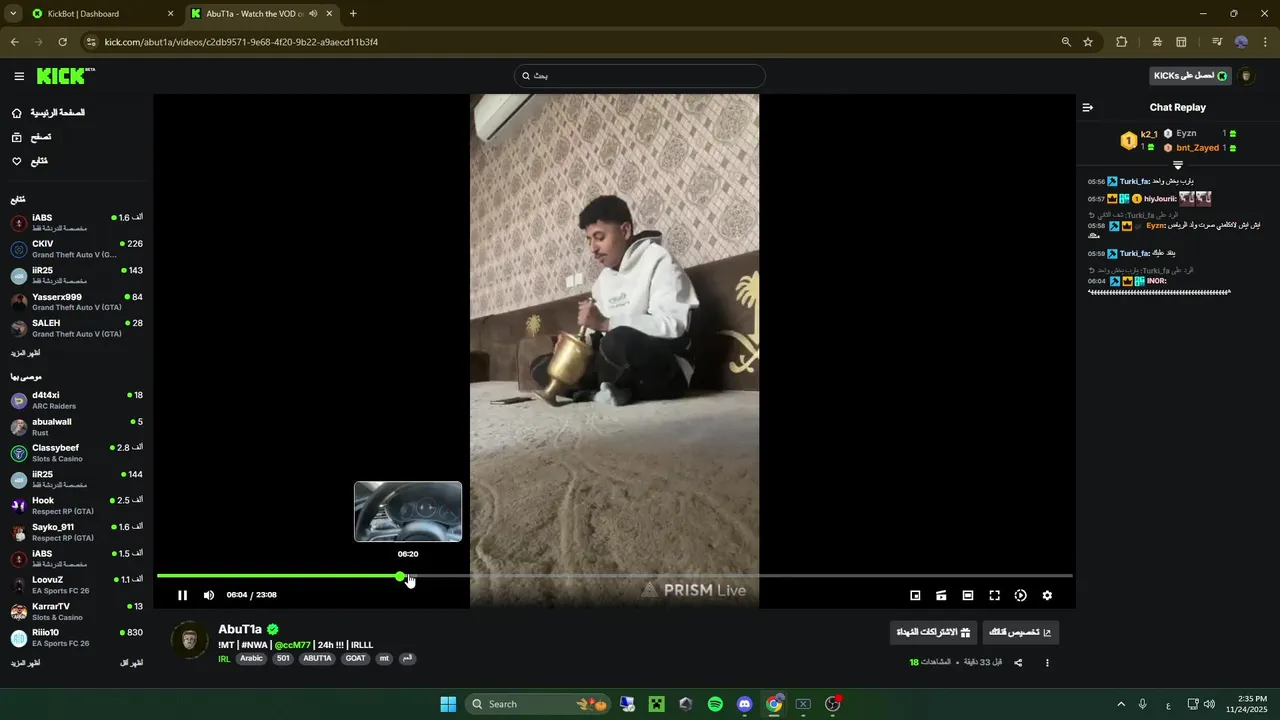
Task: Open the home item in sidebar
Action: click(48, 113)
